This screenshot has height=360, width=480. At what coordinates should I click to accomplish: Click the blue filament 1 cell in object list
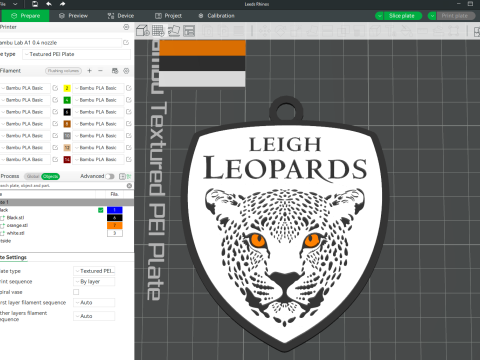[x=115, y=210]
